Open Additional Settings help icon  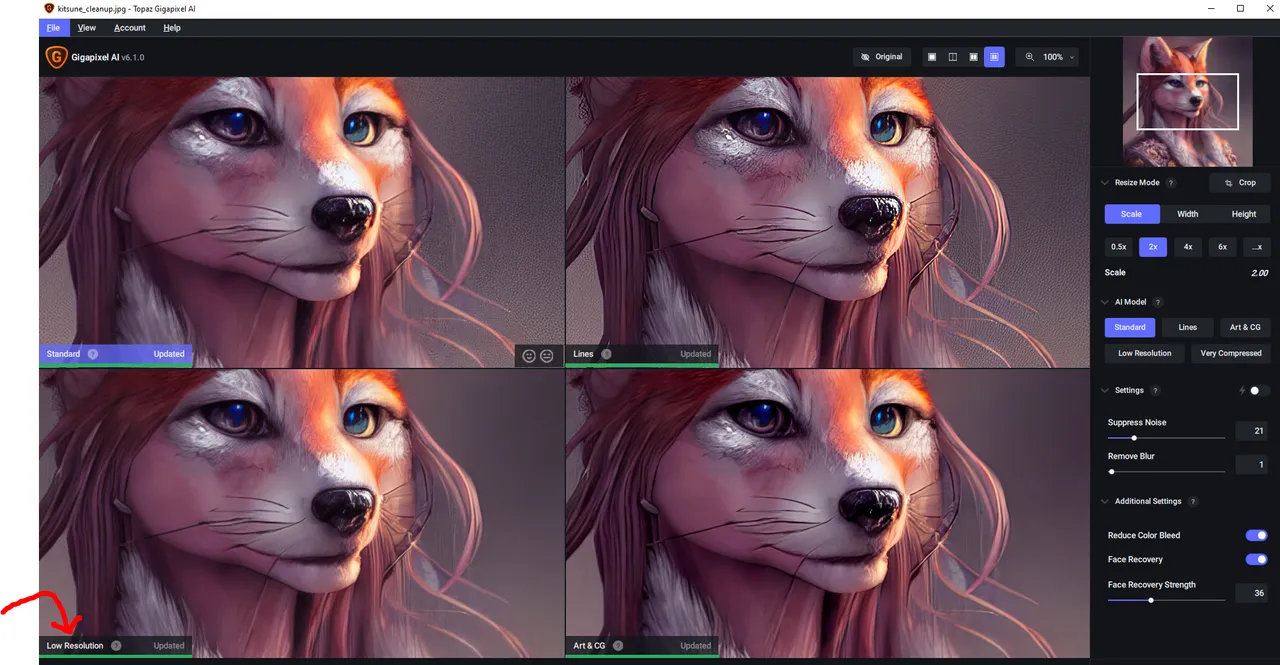pyautogui.click(x=1193, y=502)
